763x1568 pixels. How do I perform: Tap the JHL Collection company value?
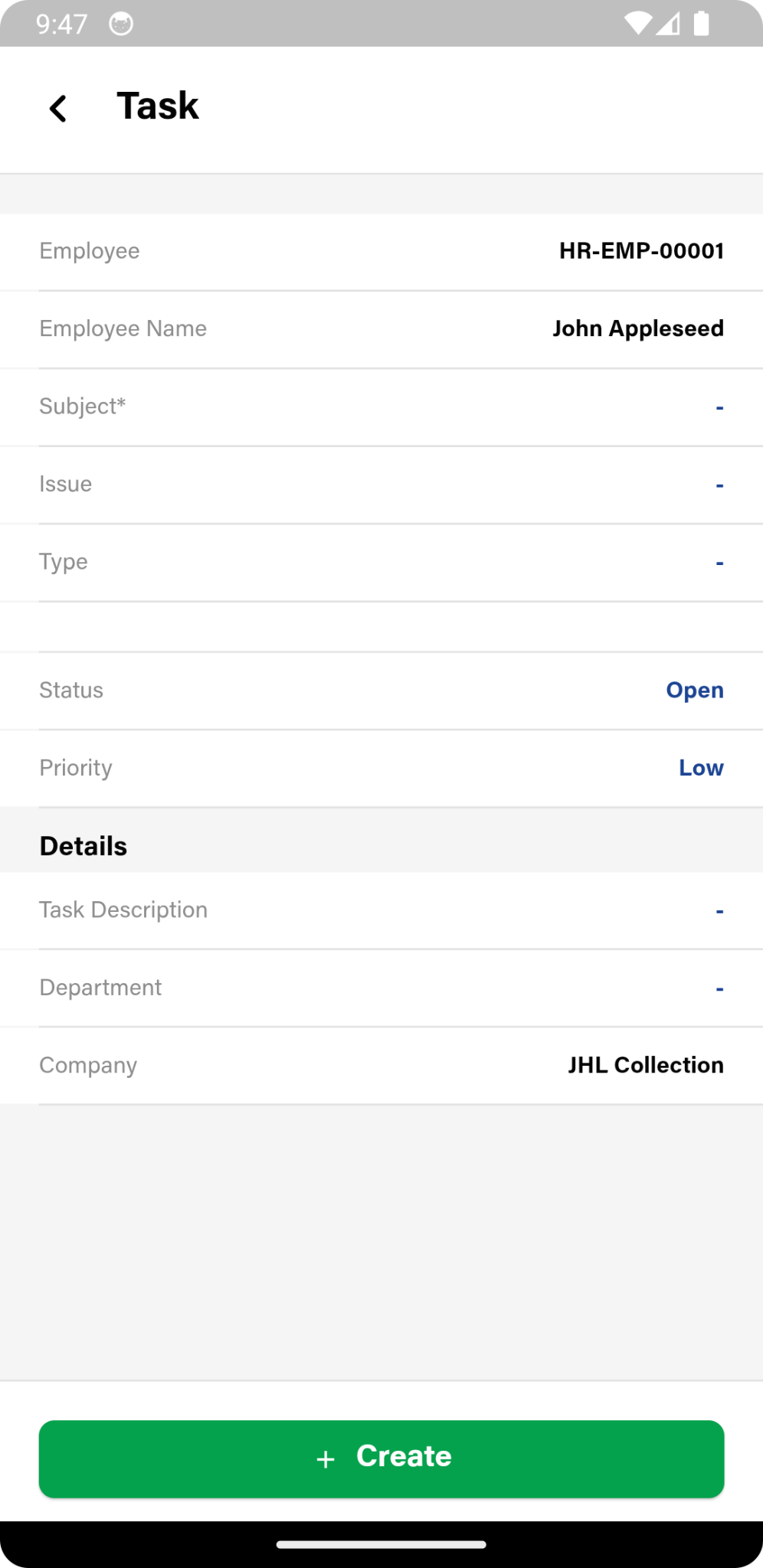click(x=645, y=1065)
